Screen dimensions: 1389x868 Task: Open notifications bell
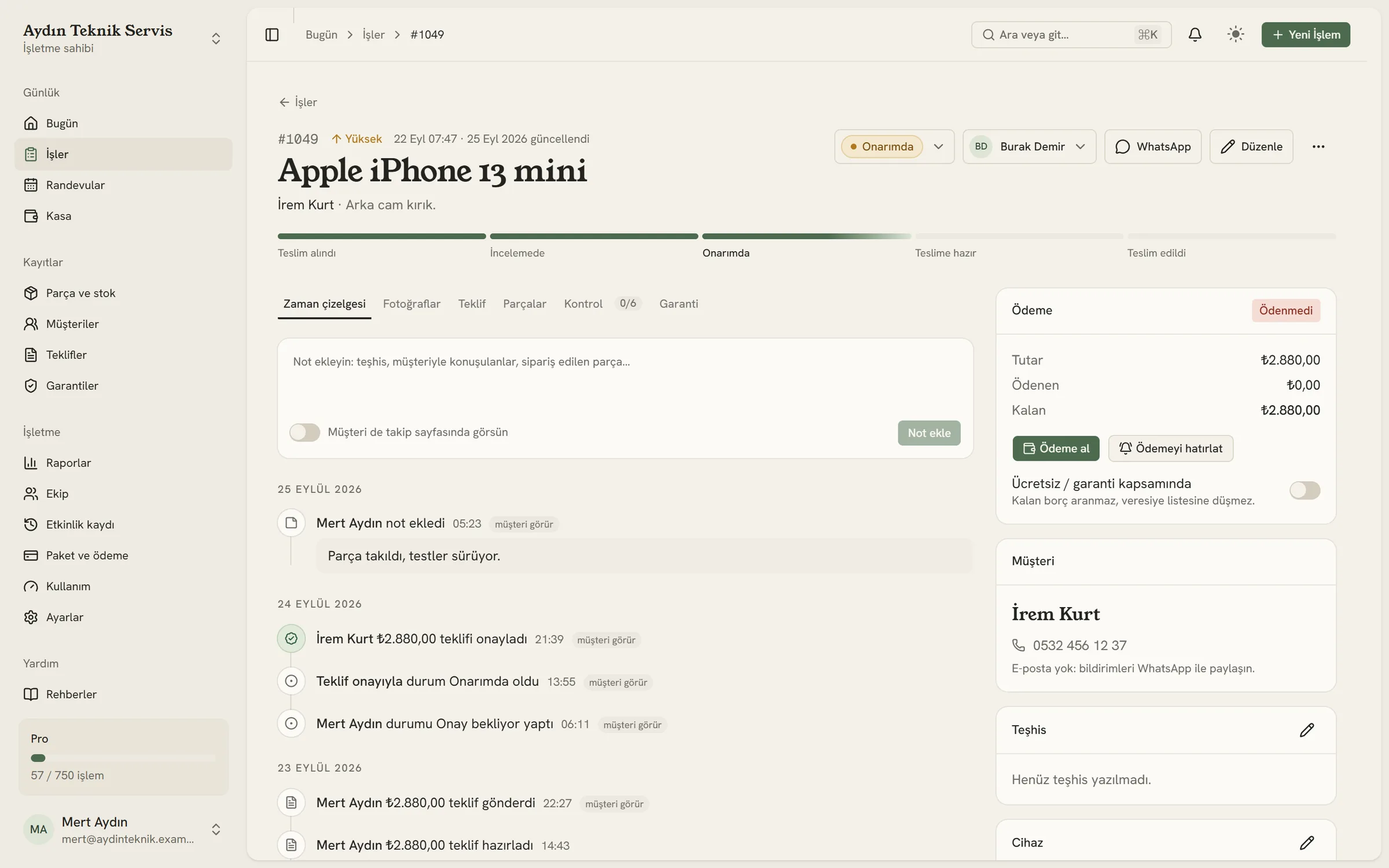pos(1195,35)
